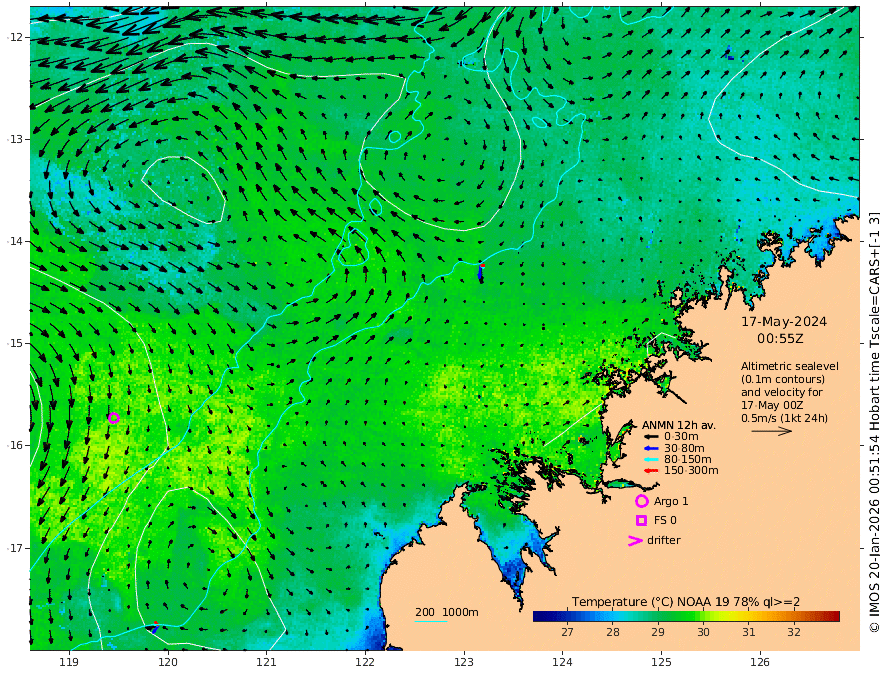Click the dark red end of temperature colorbar
The image size is (880, 680).
[833, 617]
